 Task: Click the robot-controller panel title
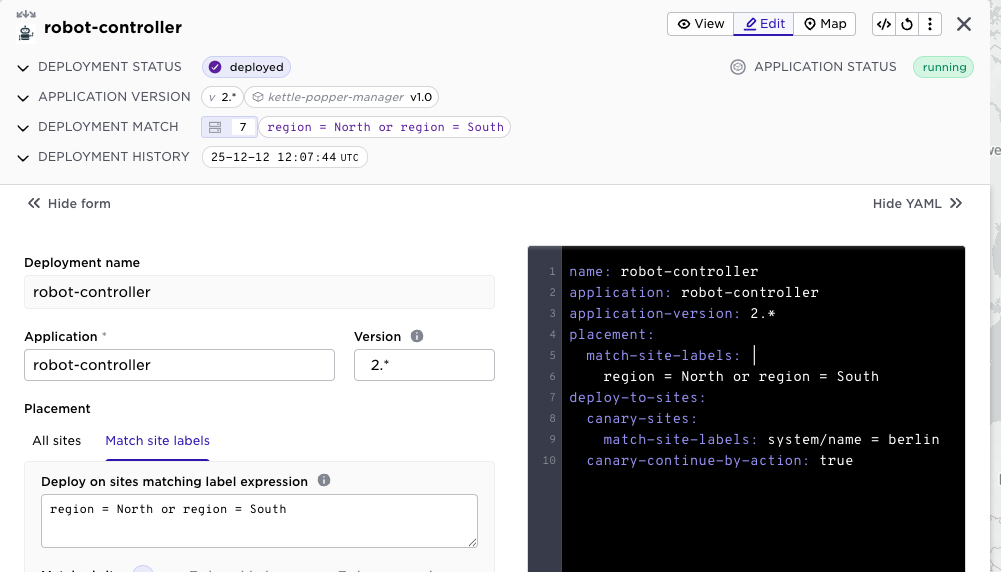(113, 27)
